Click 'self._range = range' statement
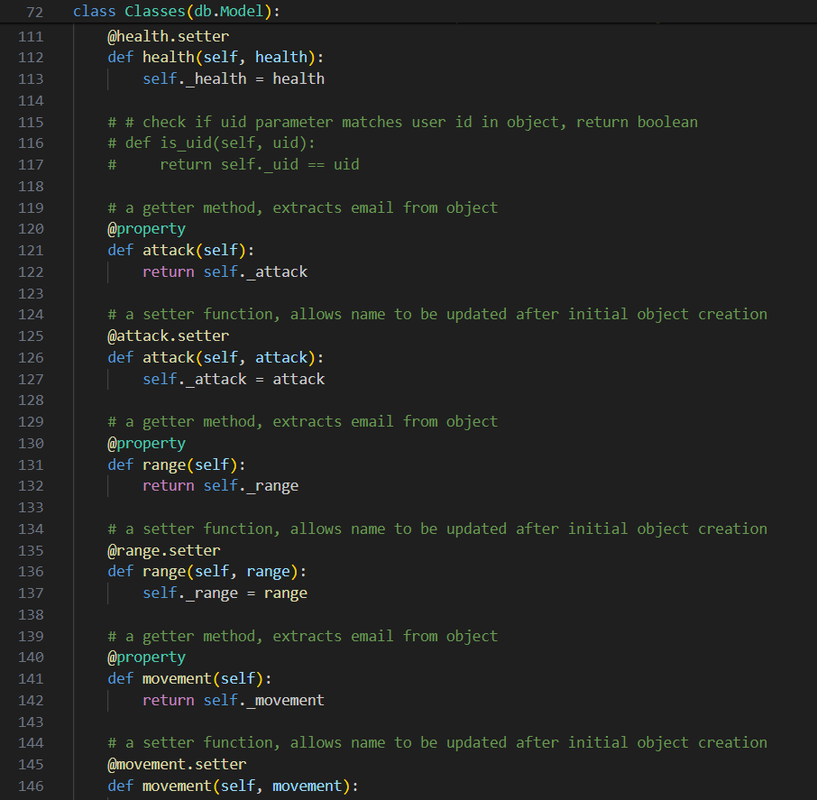Image resolution: width=817 pixels, height=800 pixels. 225,593
